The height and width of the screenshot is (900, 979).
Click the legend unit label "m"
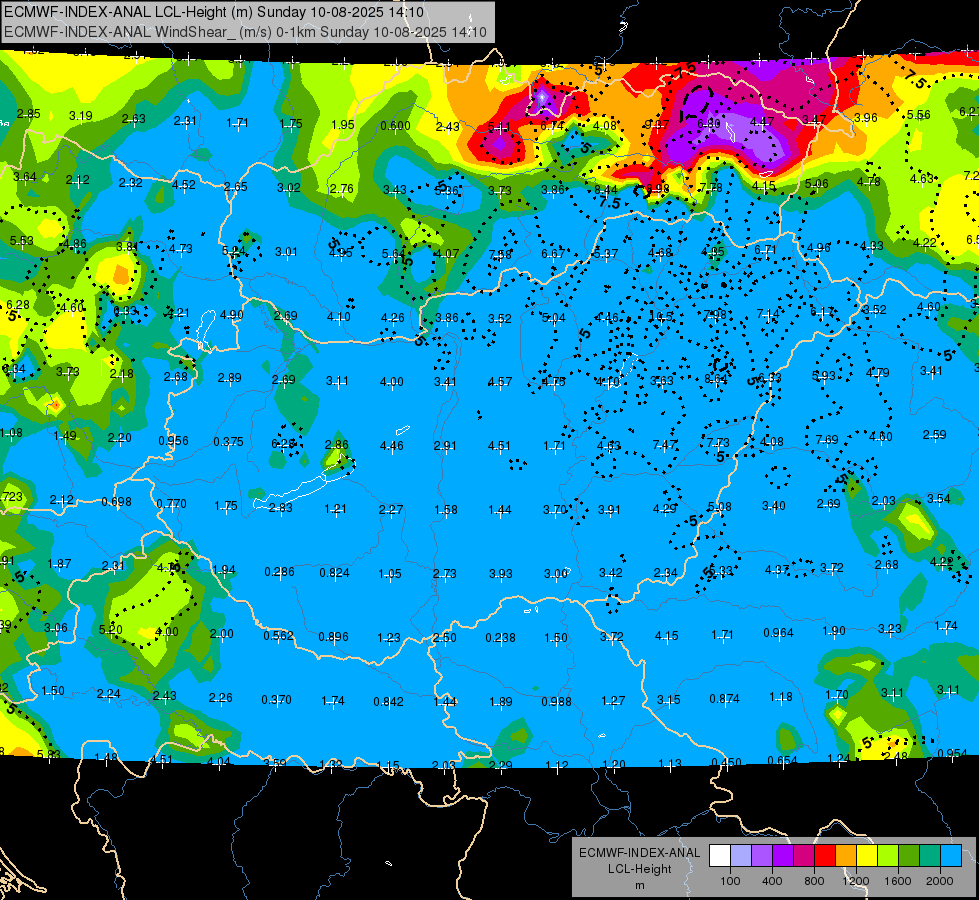tap(639, 885)
